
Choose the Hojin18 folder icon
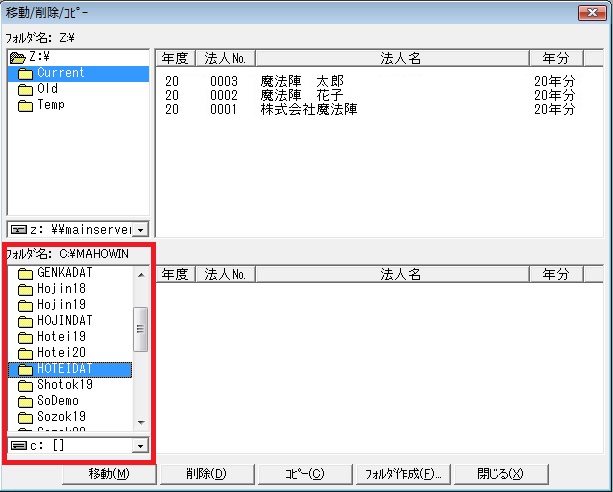click(x=26, y=289)
